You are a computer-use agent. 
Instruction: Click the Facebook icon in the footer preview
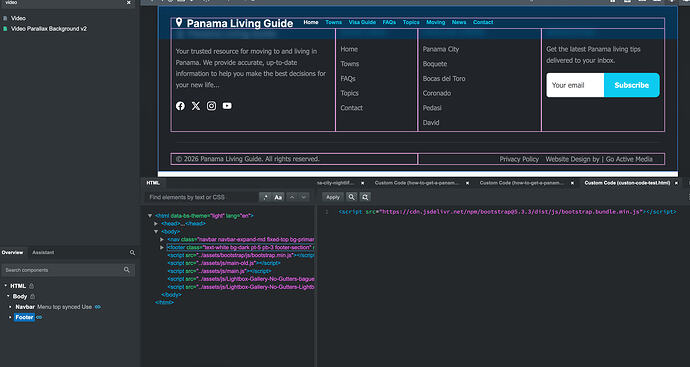pyautogui.click(x=180, y=106)
